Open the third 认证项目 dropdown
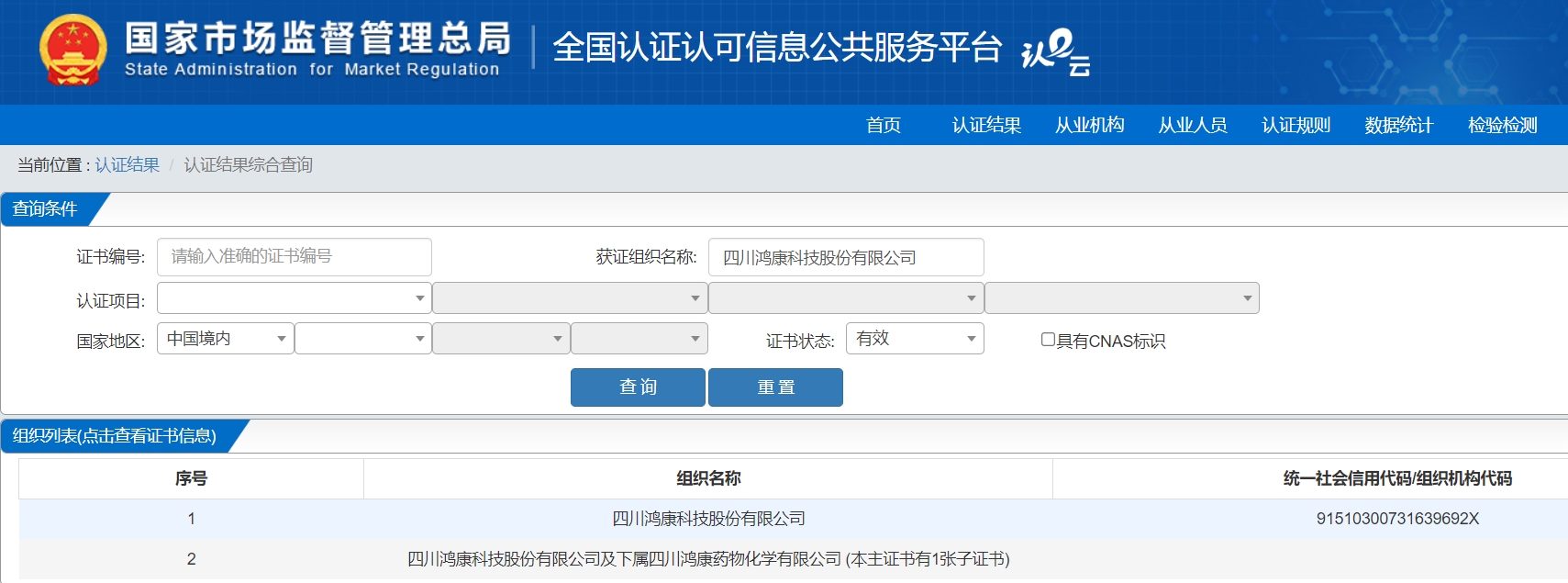 click(x=846, y=297)
